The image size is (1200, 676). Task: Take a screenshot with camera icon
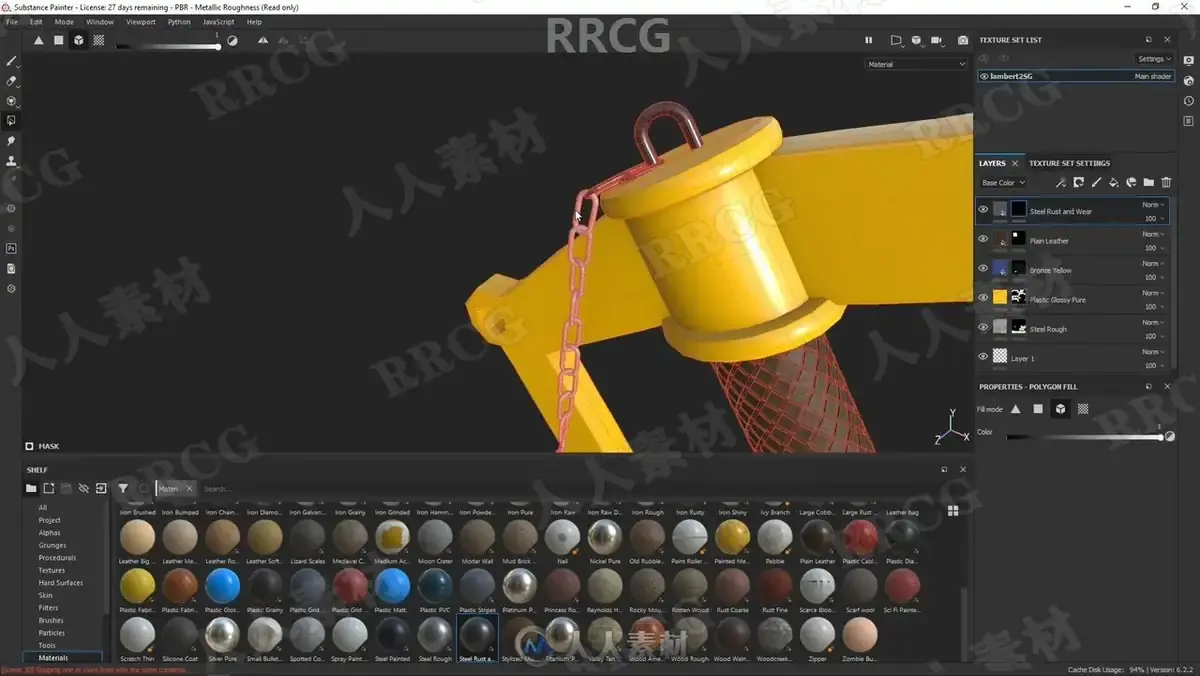coord(963,41)
